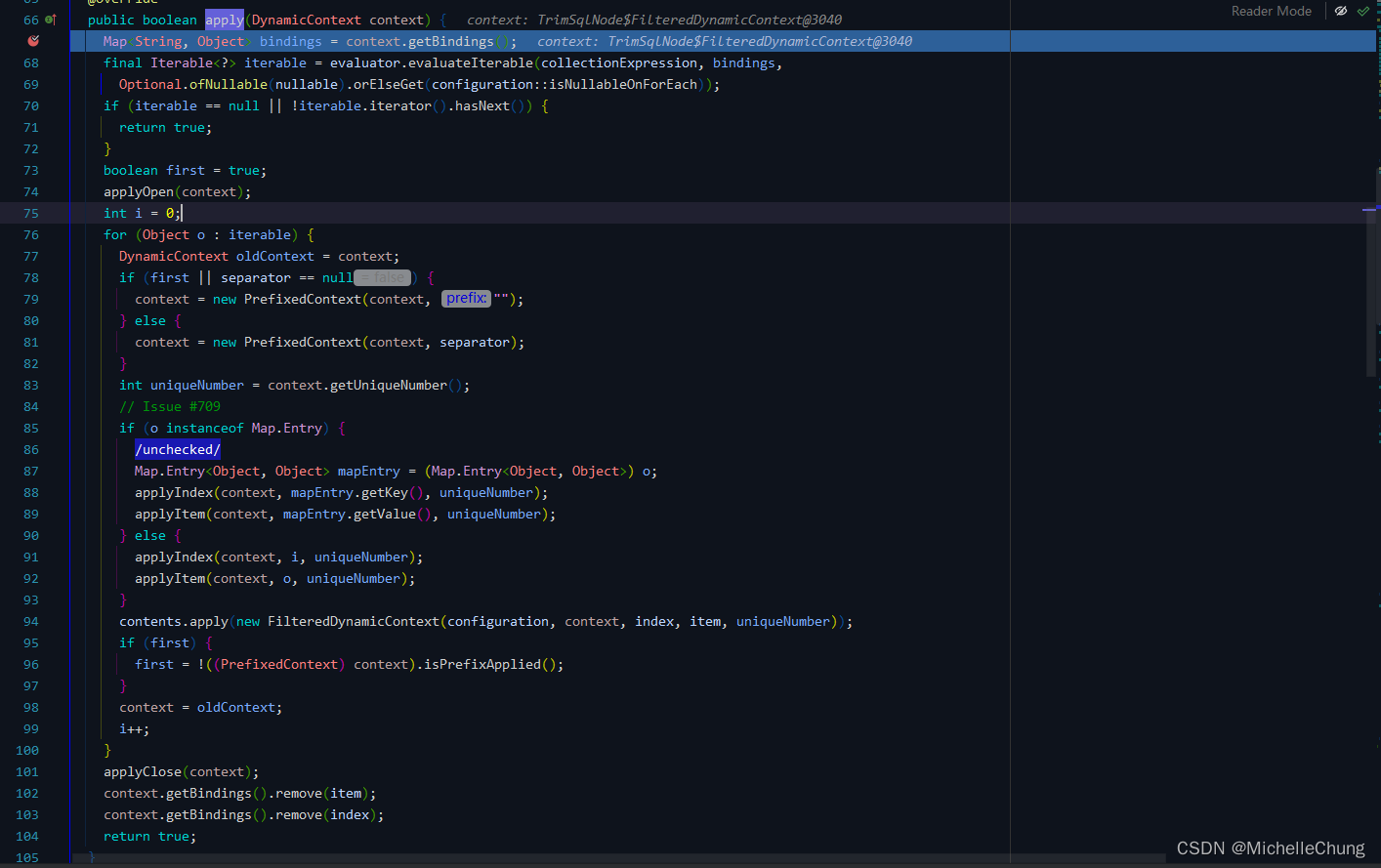Click the Issue #709 comment text
The width and height of the screenshot is (1381, 868).
click(x=170, y=406)
